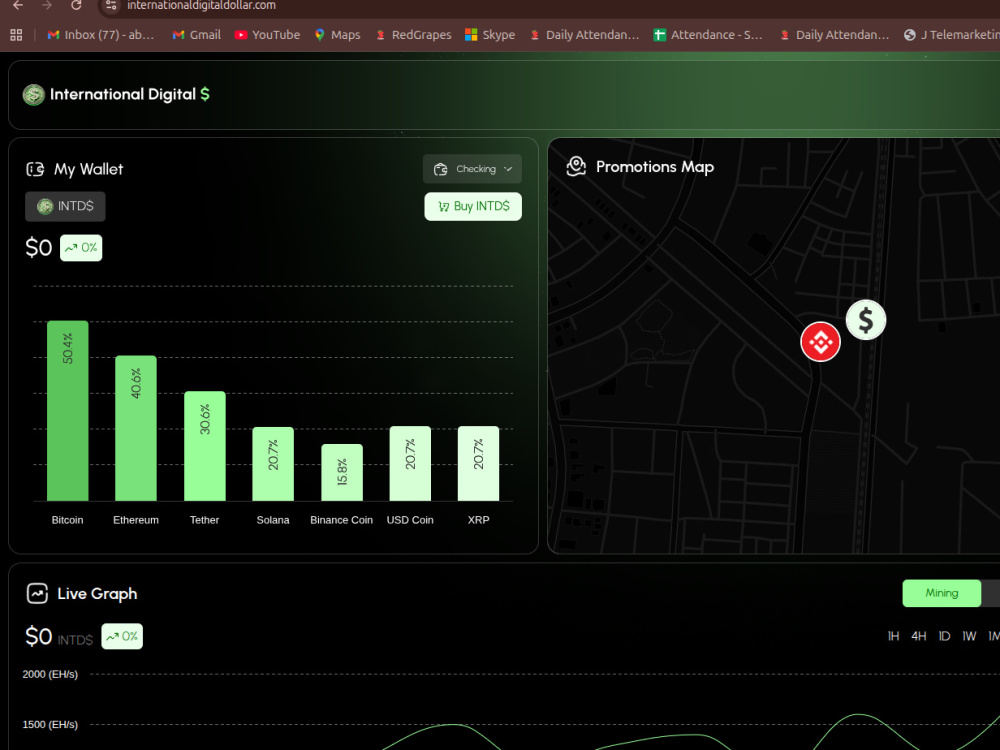Open the RedGrapes bookmark
1000x750 pixels.
click(x=413, y=35)
